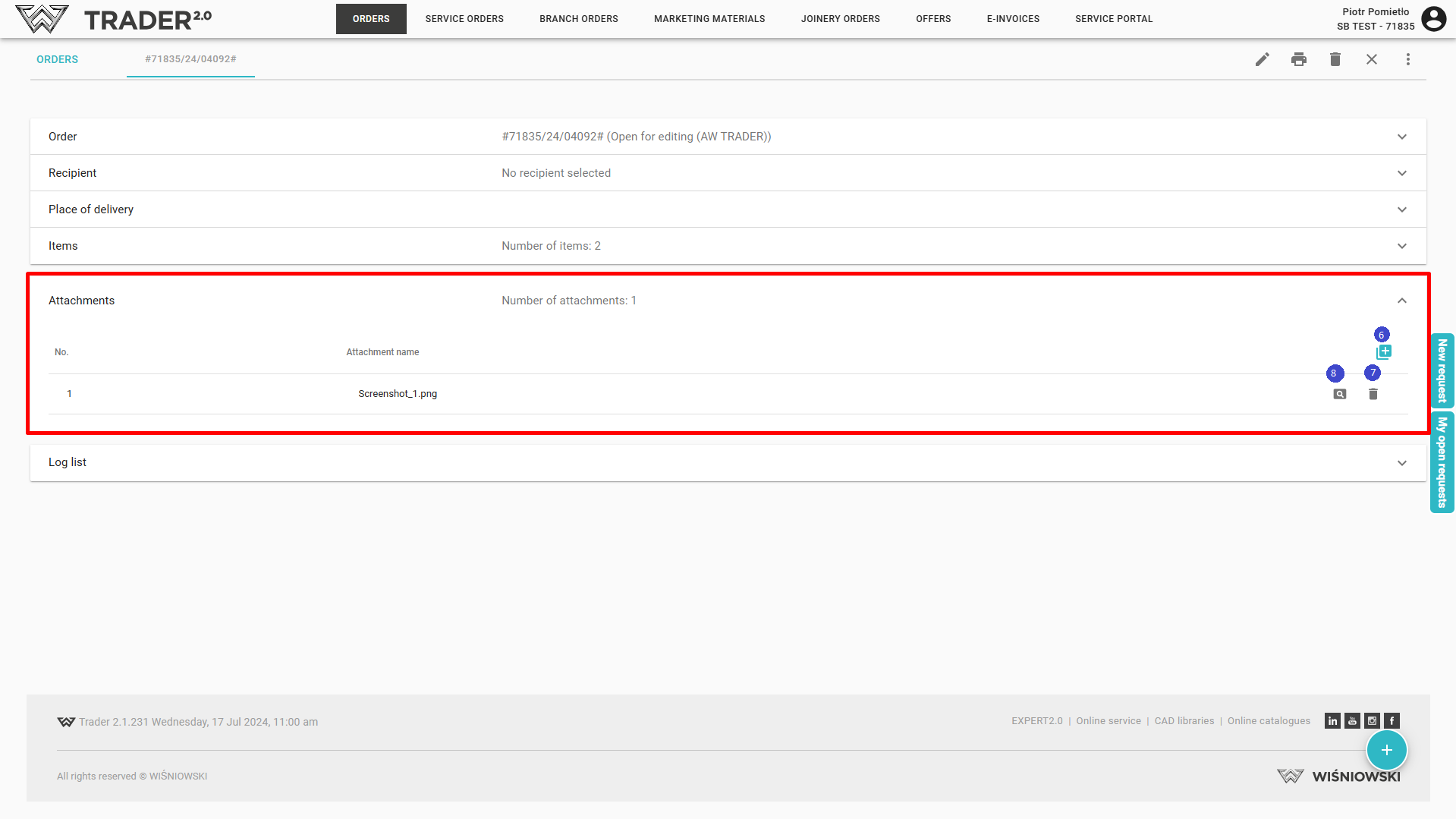Open the LinkedIn icon in footer
The height and width of the screenshot is (819, 1456).
(1332, 721)
